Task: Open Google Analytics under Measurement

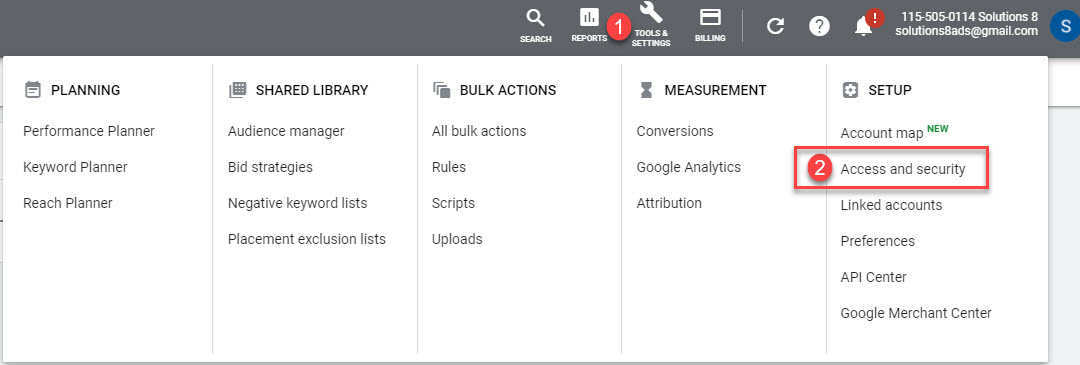Action: (x=689, y=167)
